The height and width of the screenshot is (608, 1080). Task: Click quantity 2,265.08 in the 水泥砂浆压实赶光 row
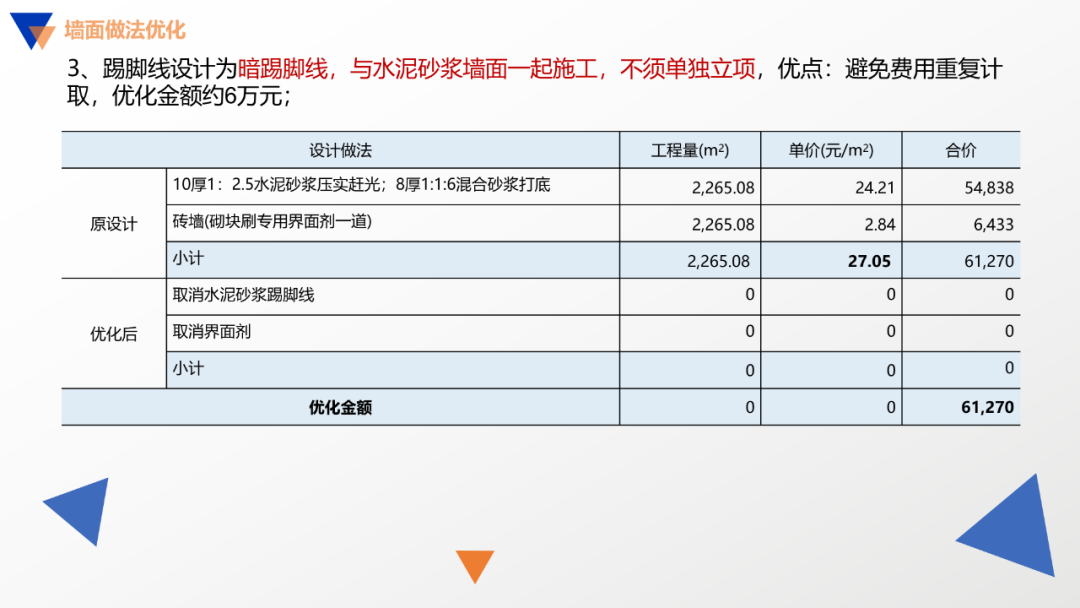pyautogui.click(x=723, y=187)
